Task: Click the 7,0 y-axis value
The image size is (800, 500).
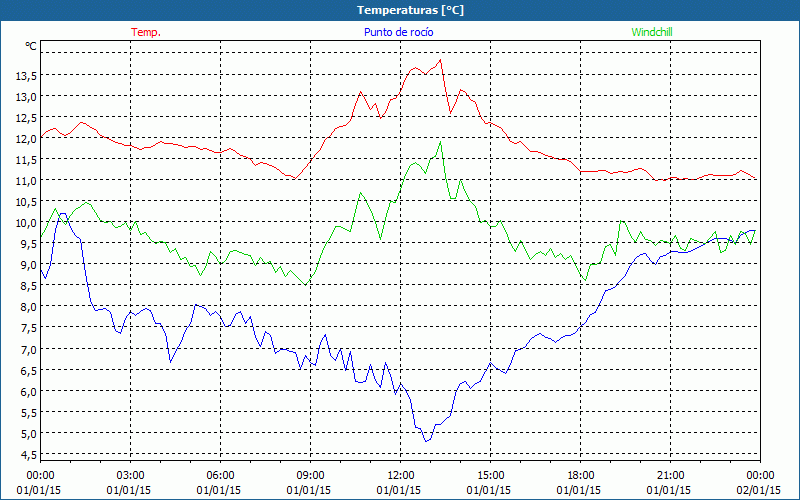Action: tap(28, 349)
